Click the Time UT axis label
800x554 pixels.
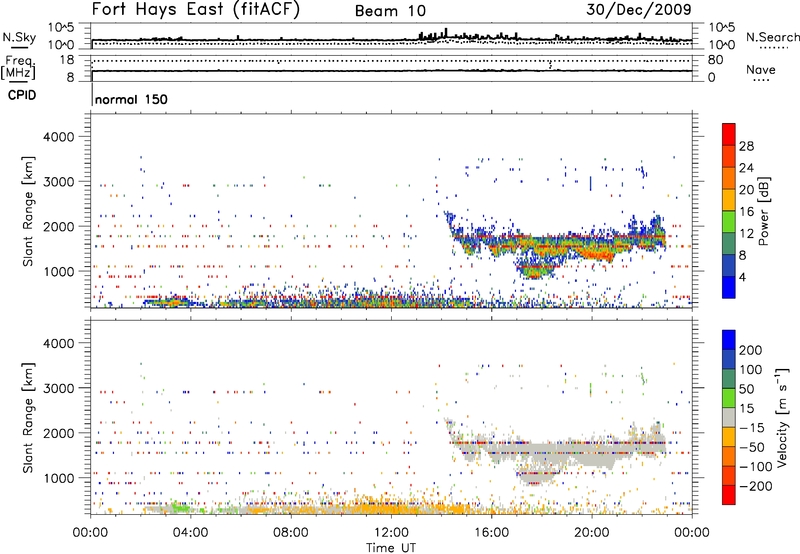(x=391, y=548)
